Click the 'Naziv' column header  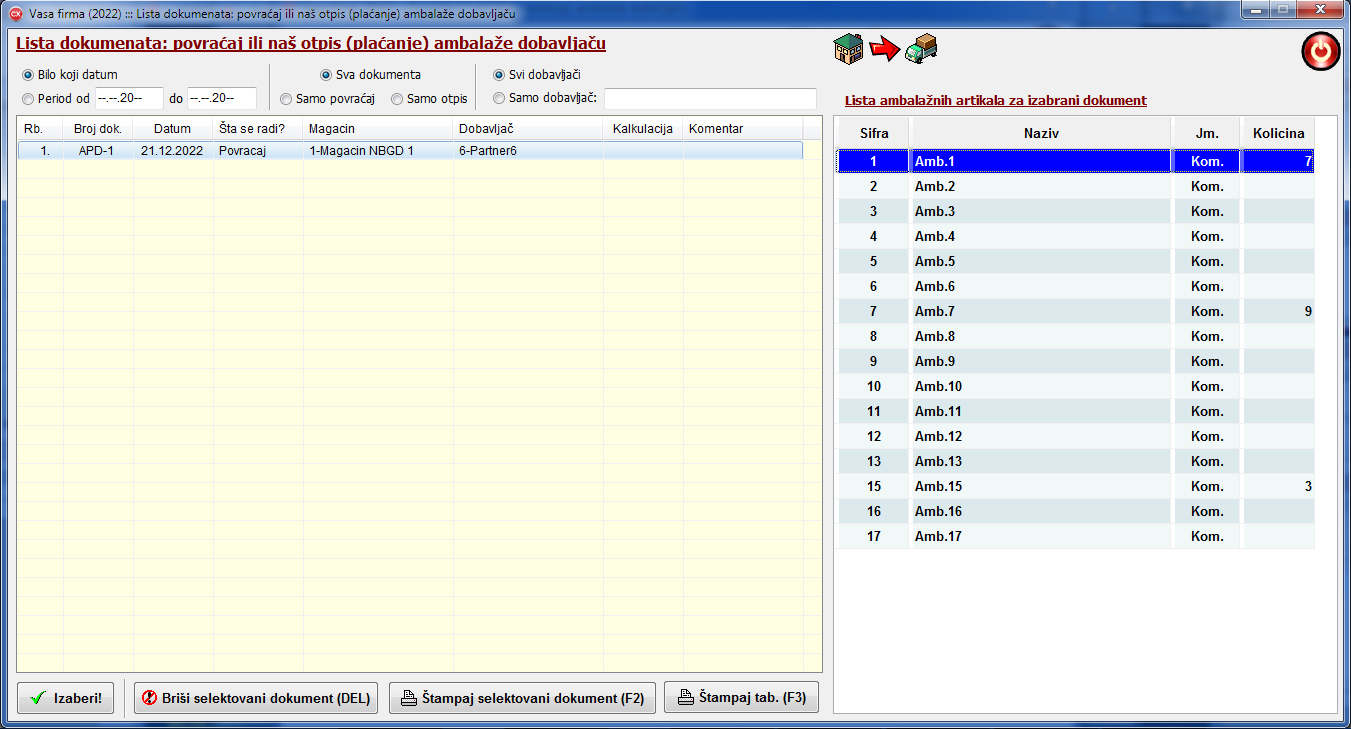coord(1041,133)
